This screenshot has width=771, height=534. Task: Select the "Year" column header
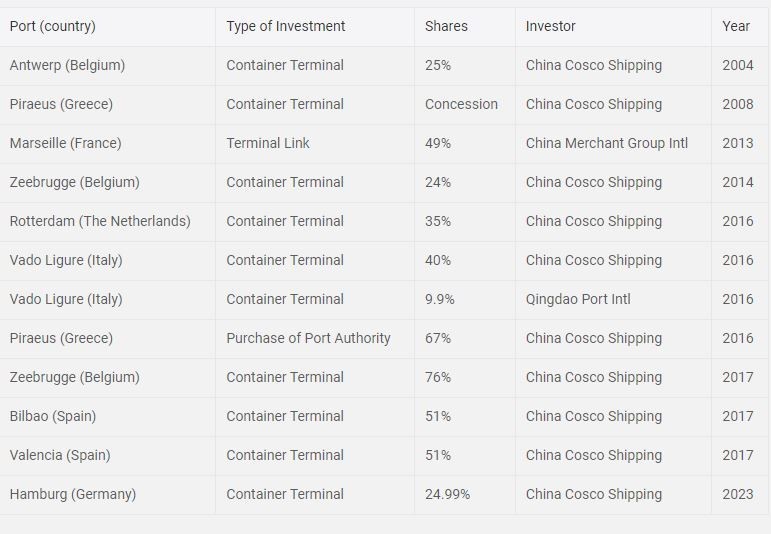pyautogui.click(x=736, y=26)
